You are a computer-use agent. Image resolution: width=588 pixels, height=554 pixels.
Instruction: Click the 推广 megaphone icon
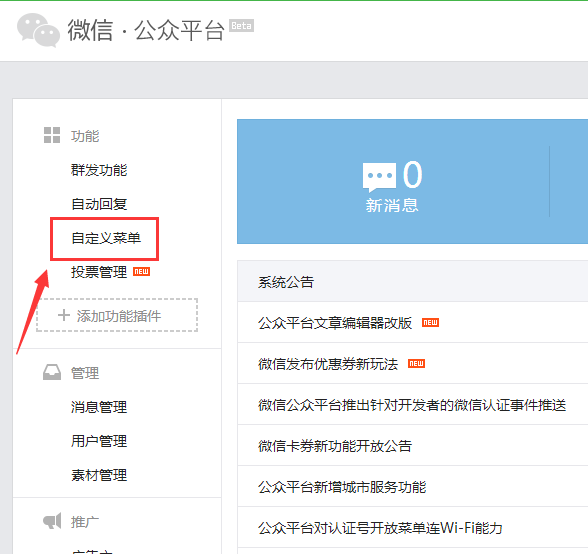click(52, 521)
